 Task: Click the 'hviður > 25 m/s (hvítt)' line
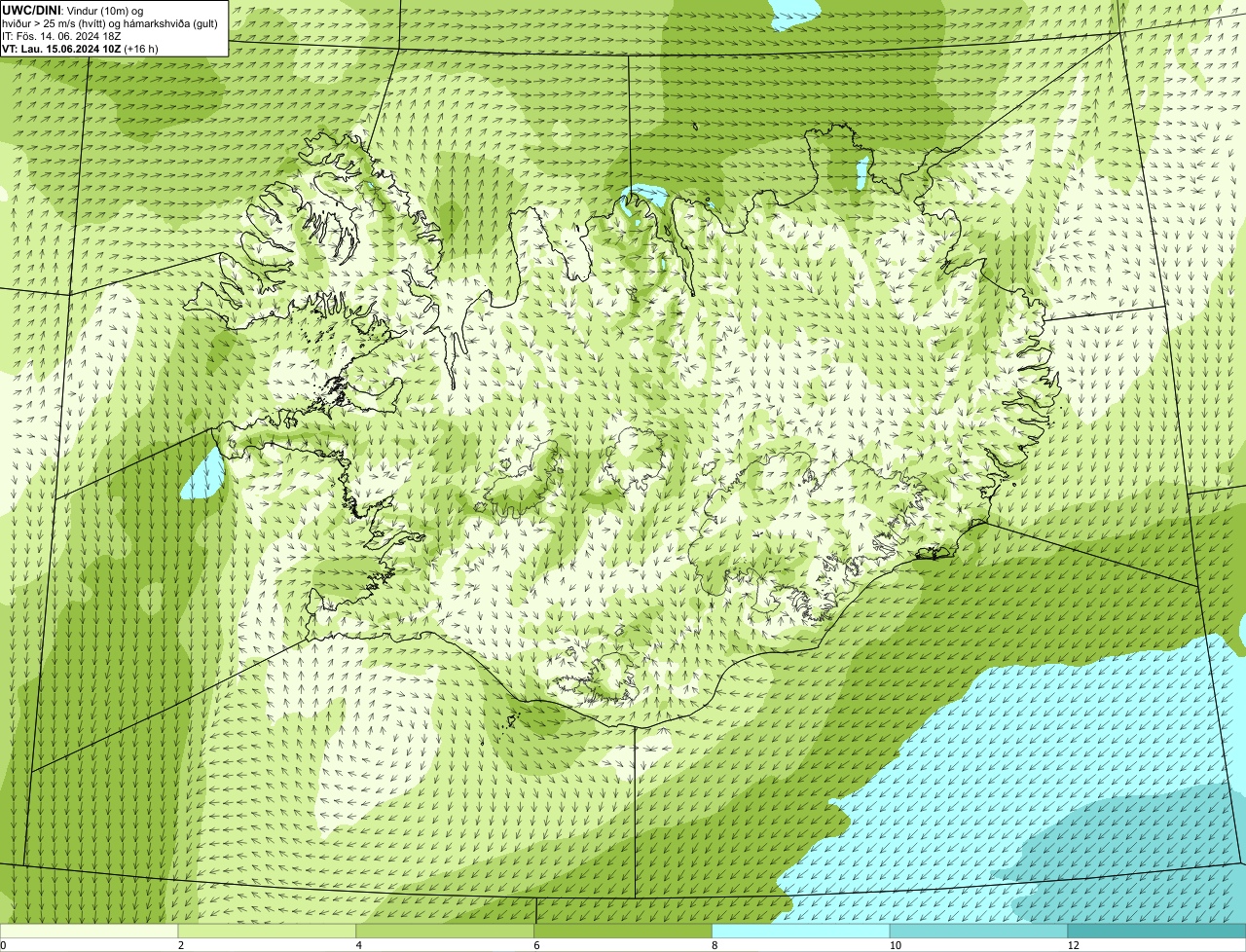pos(110,22)
